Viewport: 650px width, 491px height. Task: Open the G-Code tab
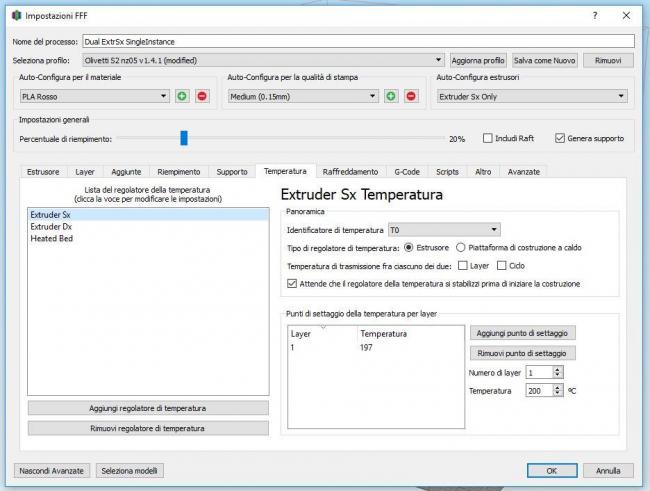406,172
